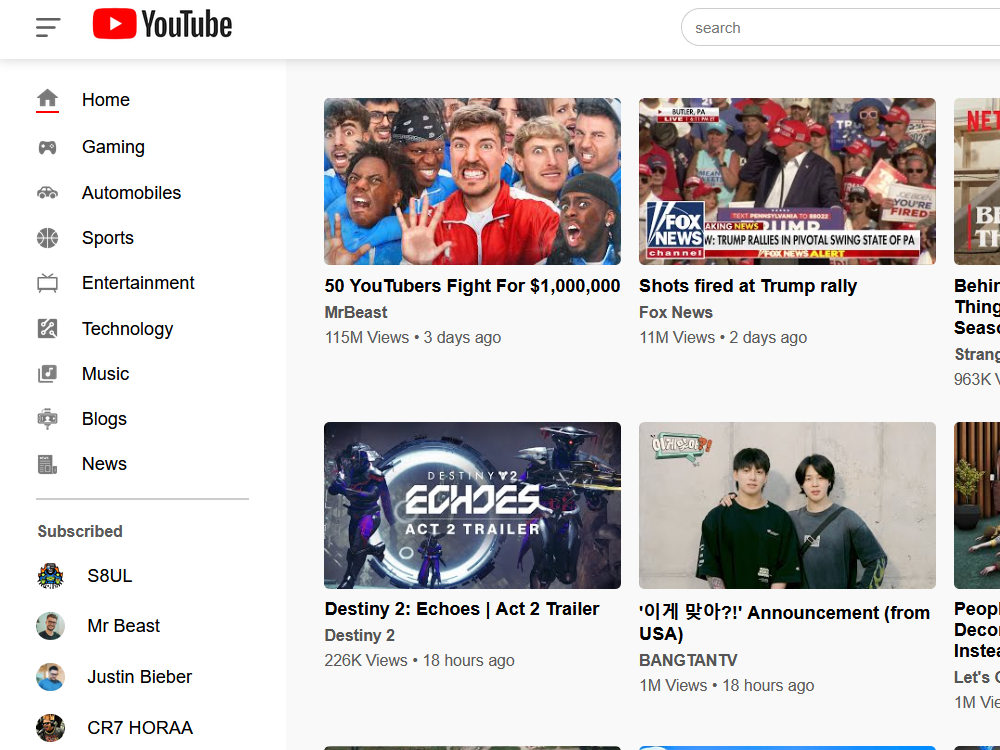1000x750 pixels.
Task: Click the '이게 맞아?!' Announcement title
Action: click(x=784, y=623)
